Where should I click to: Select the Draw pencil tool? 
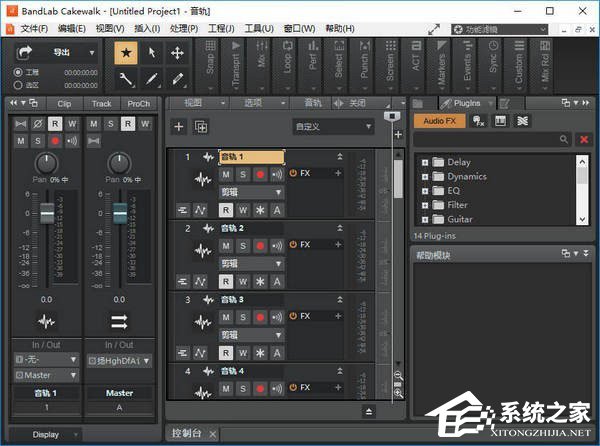152,79
